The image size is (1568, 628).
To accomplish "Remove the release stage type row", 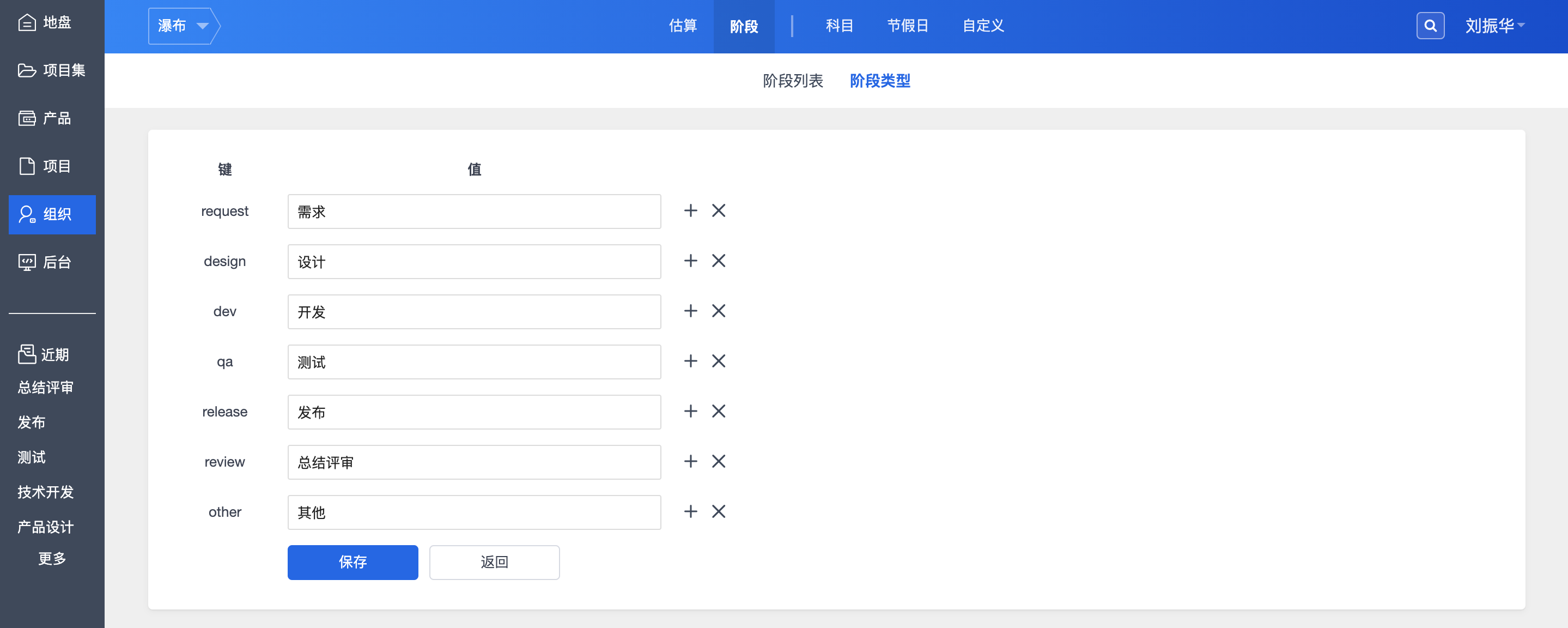I will (x=718, y=411).
